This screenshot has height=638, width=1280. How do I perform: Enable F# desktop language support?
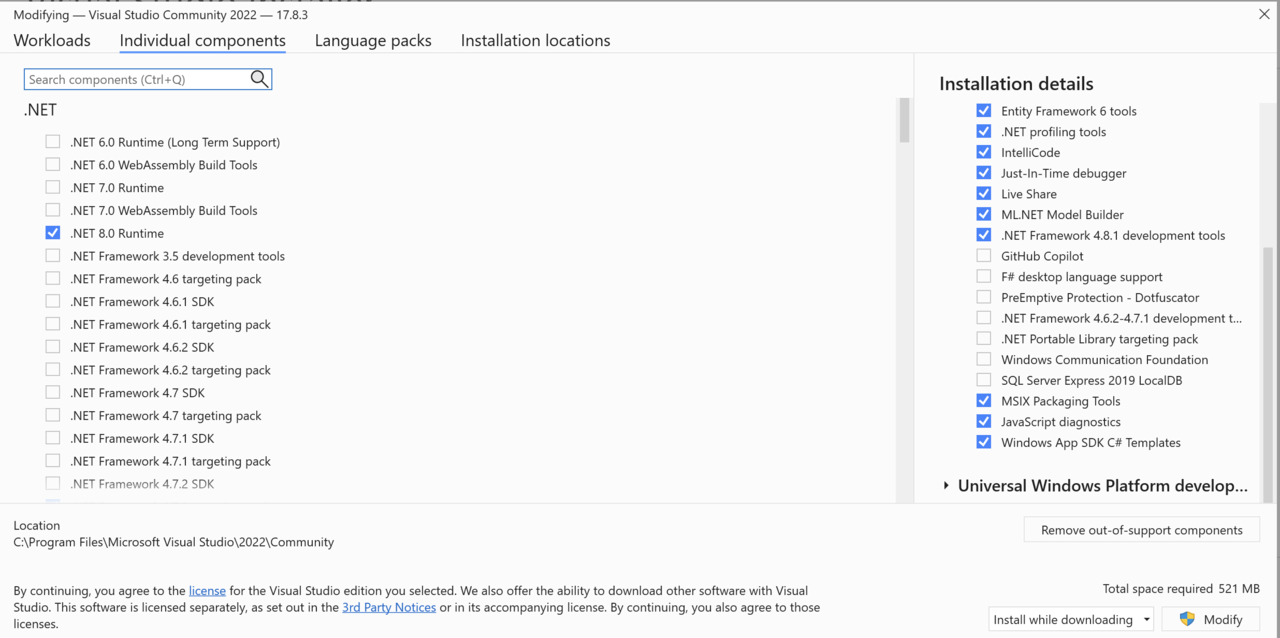983,276
